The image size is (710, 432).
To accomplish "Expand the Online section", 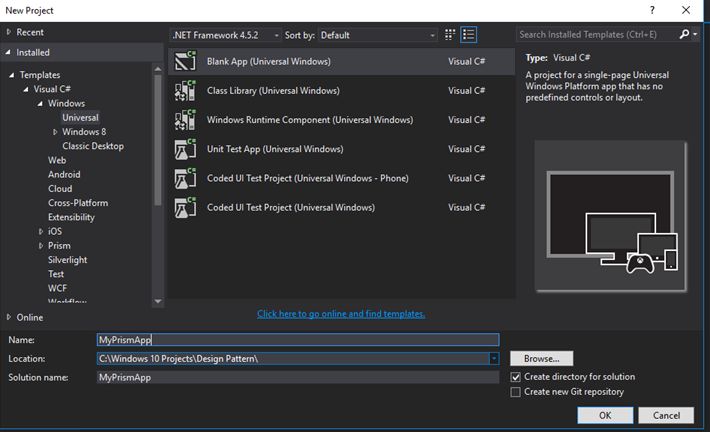I will coord(10,317).
